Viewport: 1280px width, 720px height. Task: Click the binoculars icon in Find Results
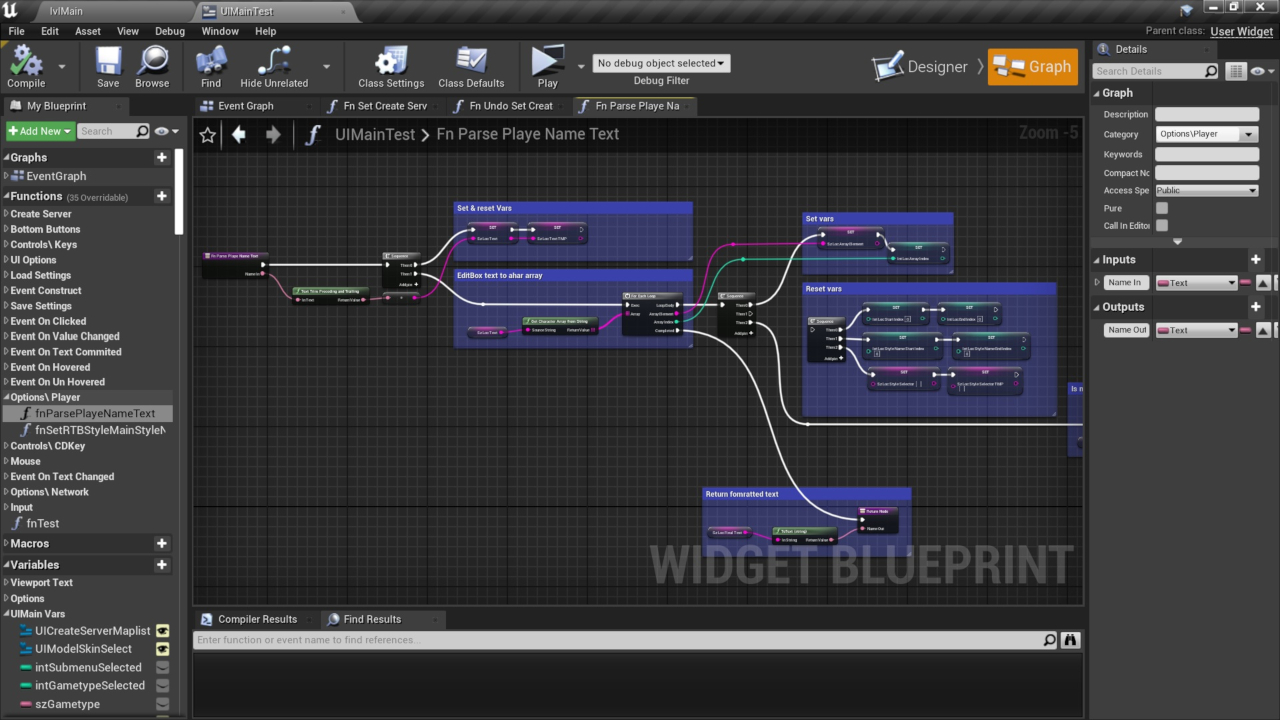(1071, 640)
